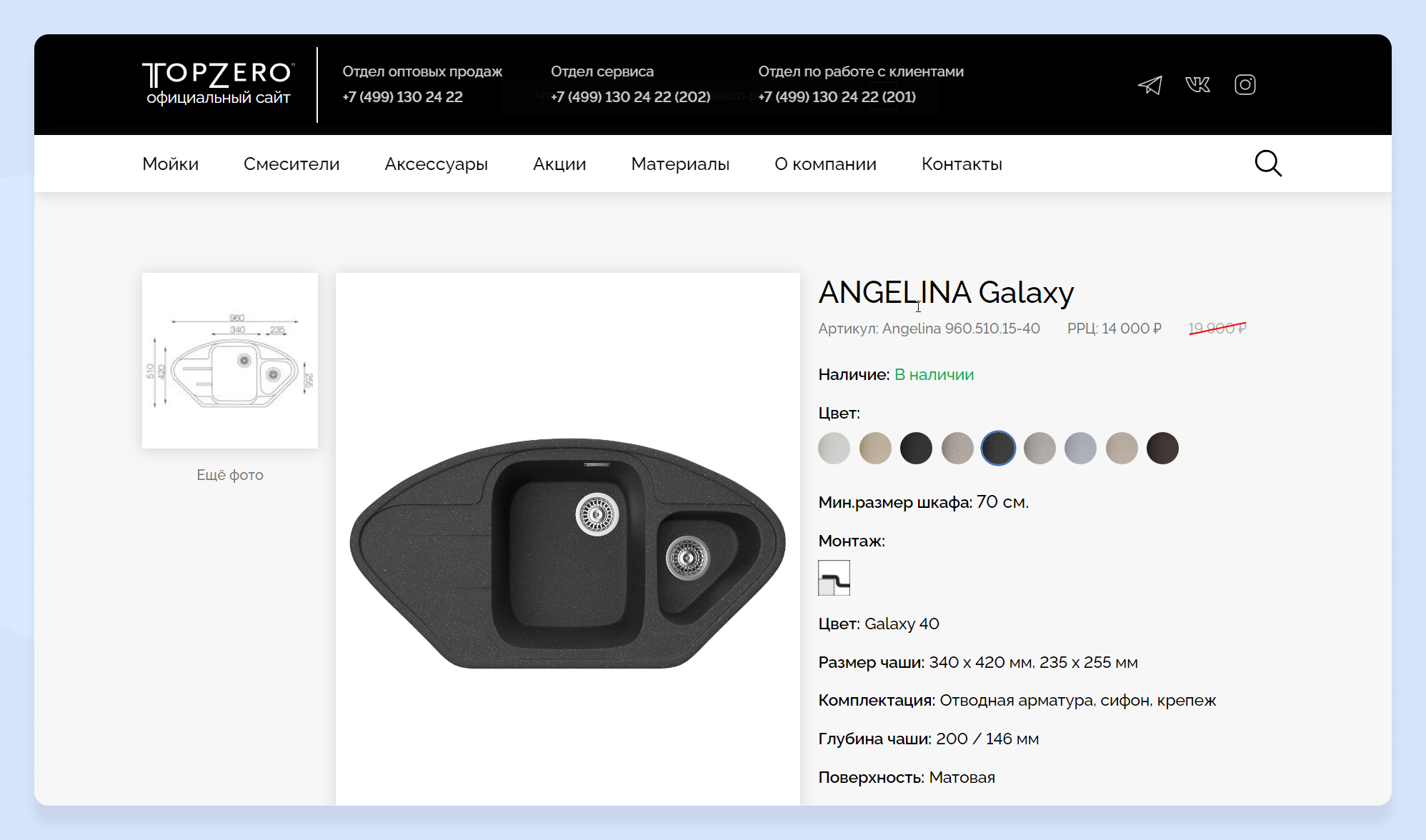Open the Смесители menu item
Image resolution: width=1426 pixels, height=840 pixels.
pos(291,164)
